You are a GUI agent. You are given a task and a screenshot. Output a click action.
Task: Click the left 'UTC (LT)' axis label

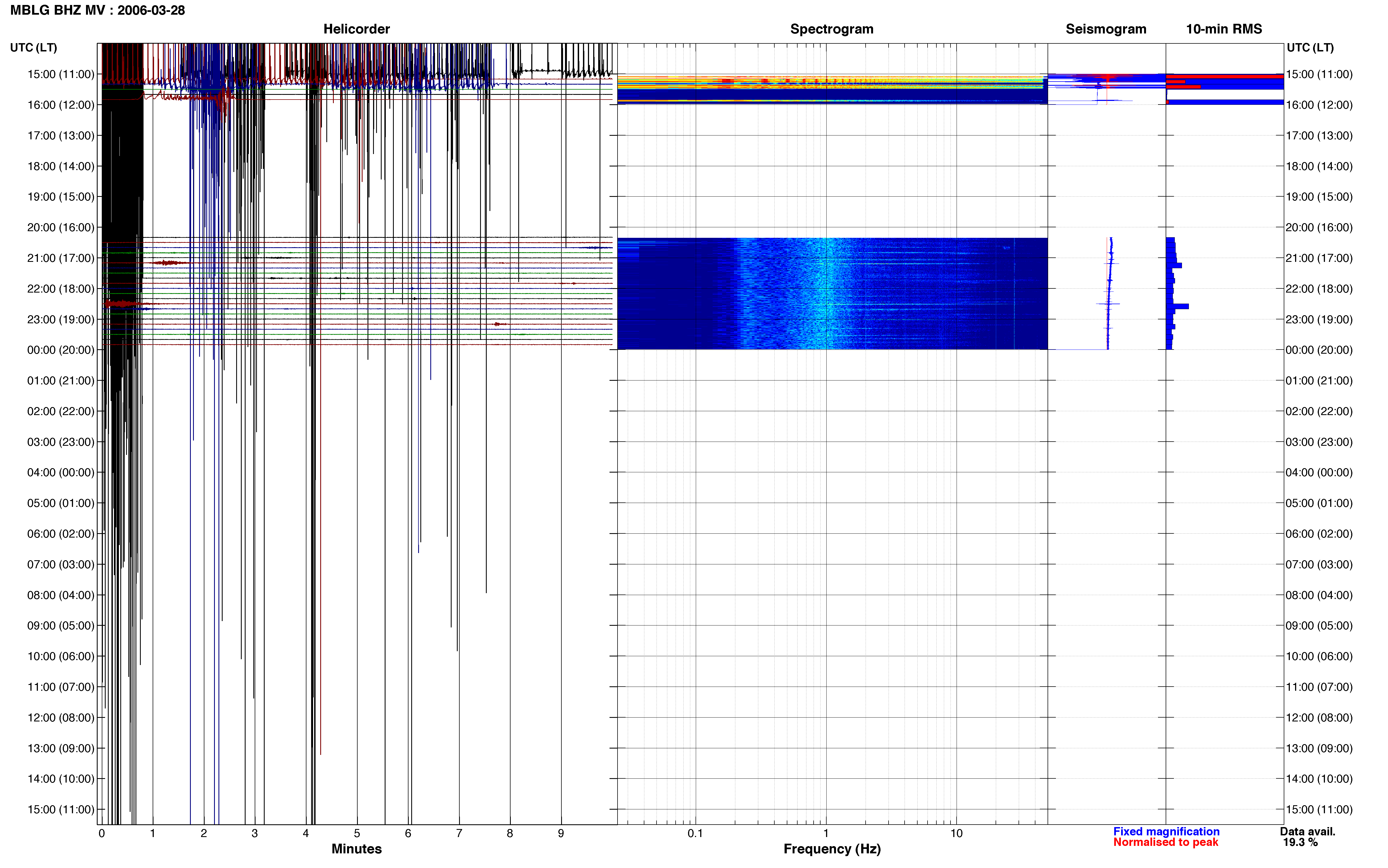pos(33,48)
